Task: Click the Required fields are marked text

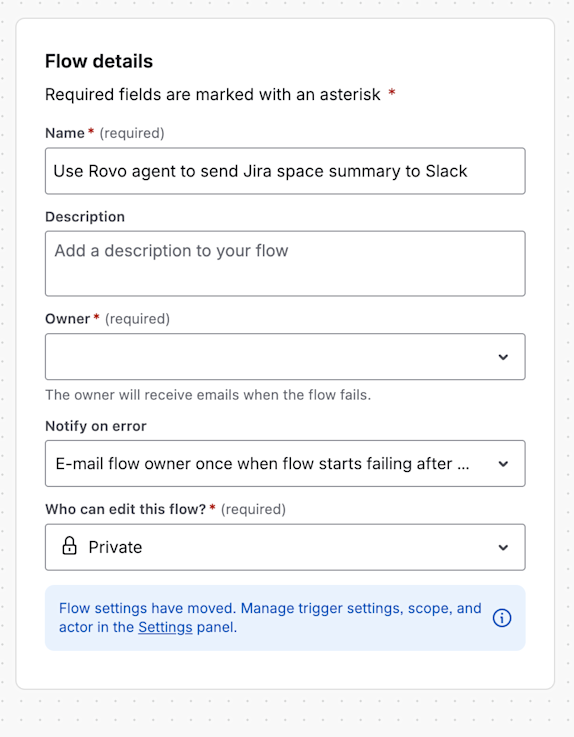Action: tap(212, 94)
